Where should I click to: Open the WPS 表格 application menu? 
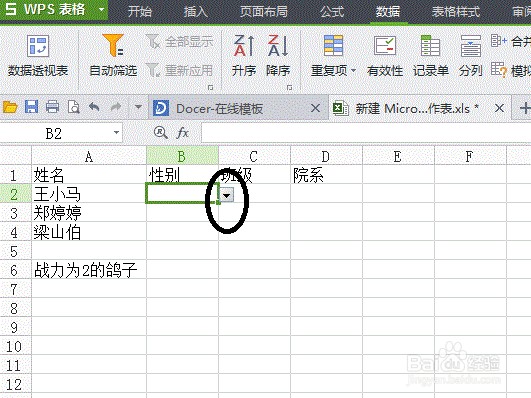click(x=54, y=9)
